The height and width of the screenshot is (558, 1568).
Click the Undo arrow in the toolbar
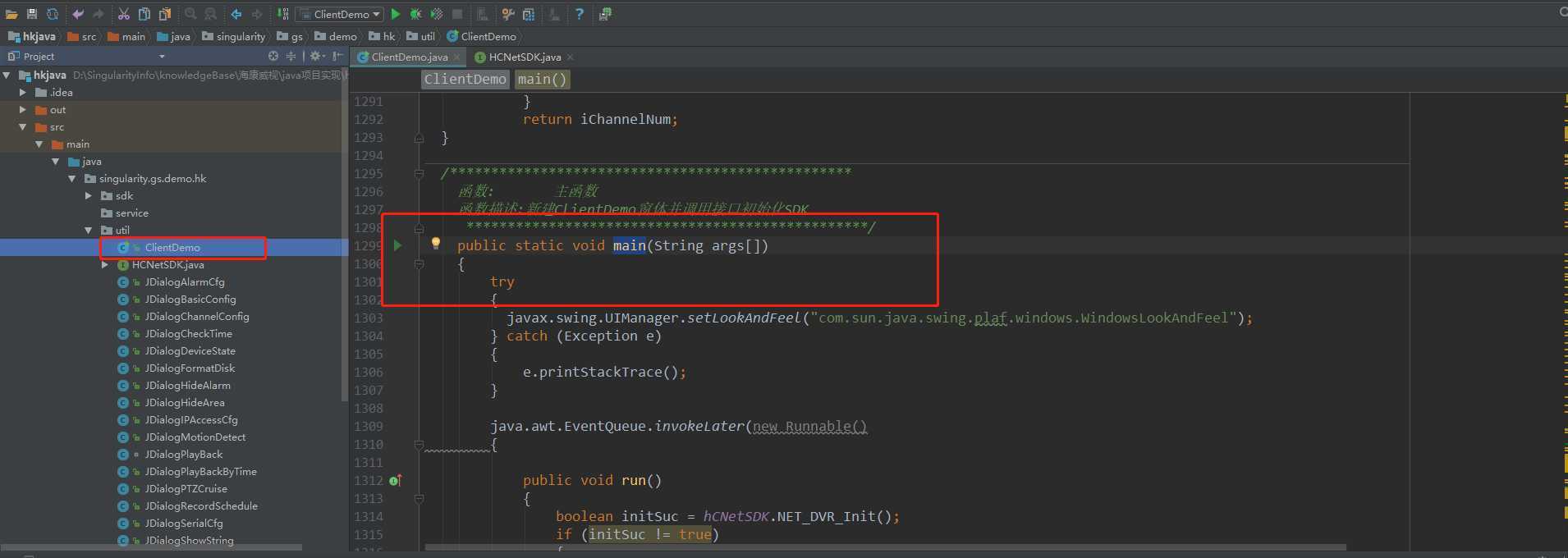tap(78, 14)
